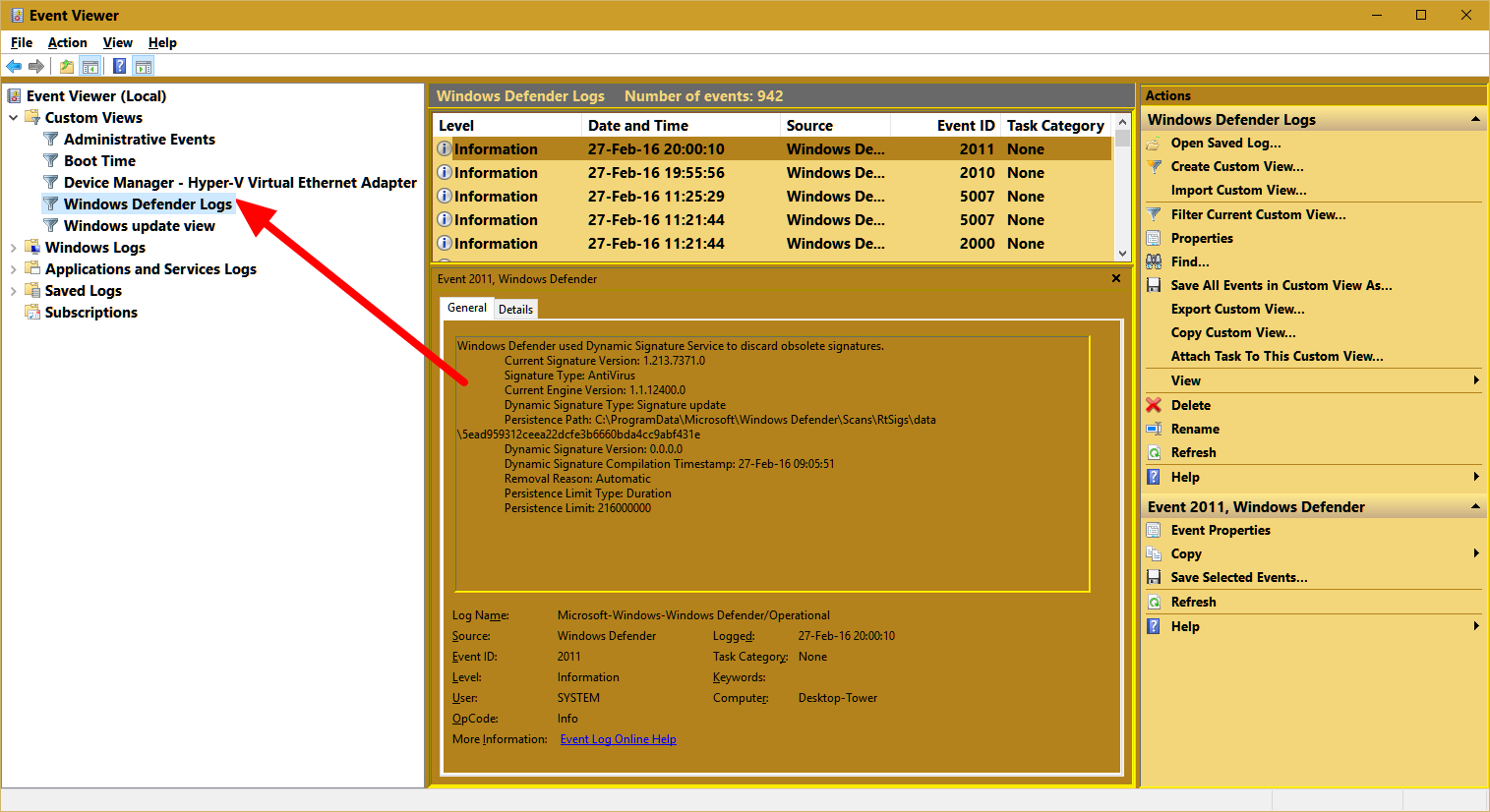
Task: Click the Back arrow toolbar icon
Action: 14,66
